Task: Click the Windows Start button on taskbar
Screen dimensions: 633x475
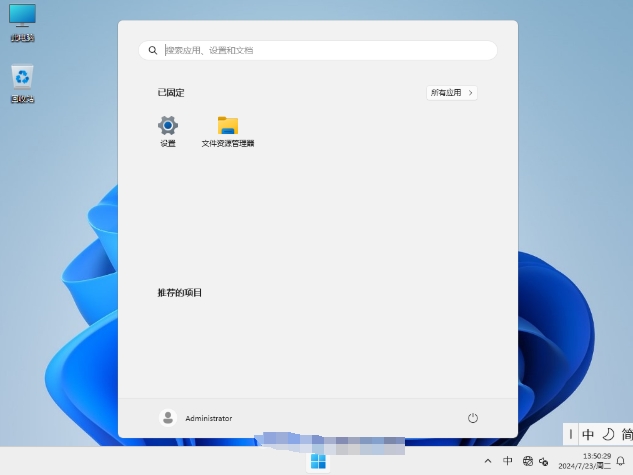Action: [x=318, y=461]
